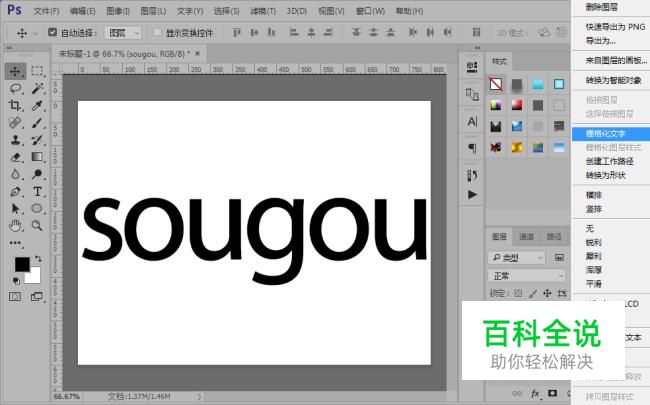Select the Hand tool

click(x=15, y=226)
